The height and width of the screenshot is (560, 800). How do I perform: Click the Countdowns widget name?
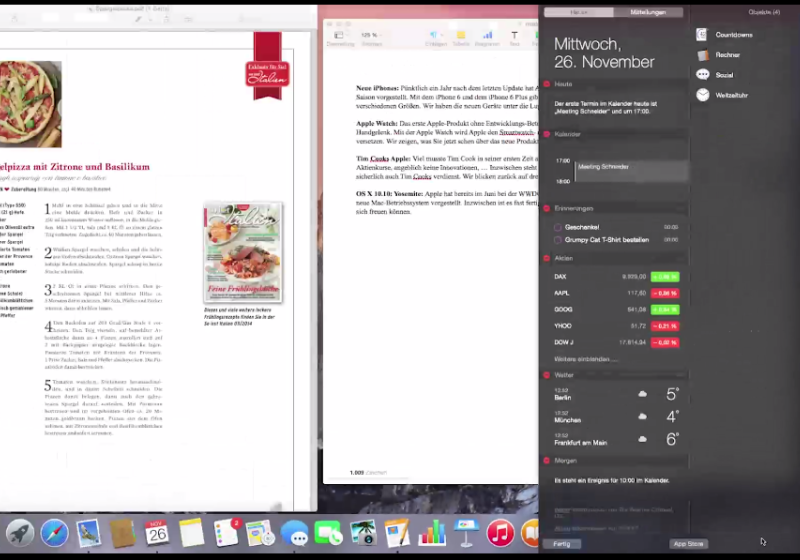(x=734, y=35)
